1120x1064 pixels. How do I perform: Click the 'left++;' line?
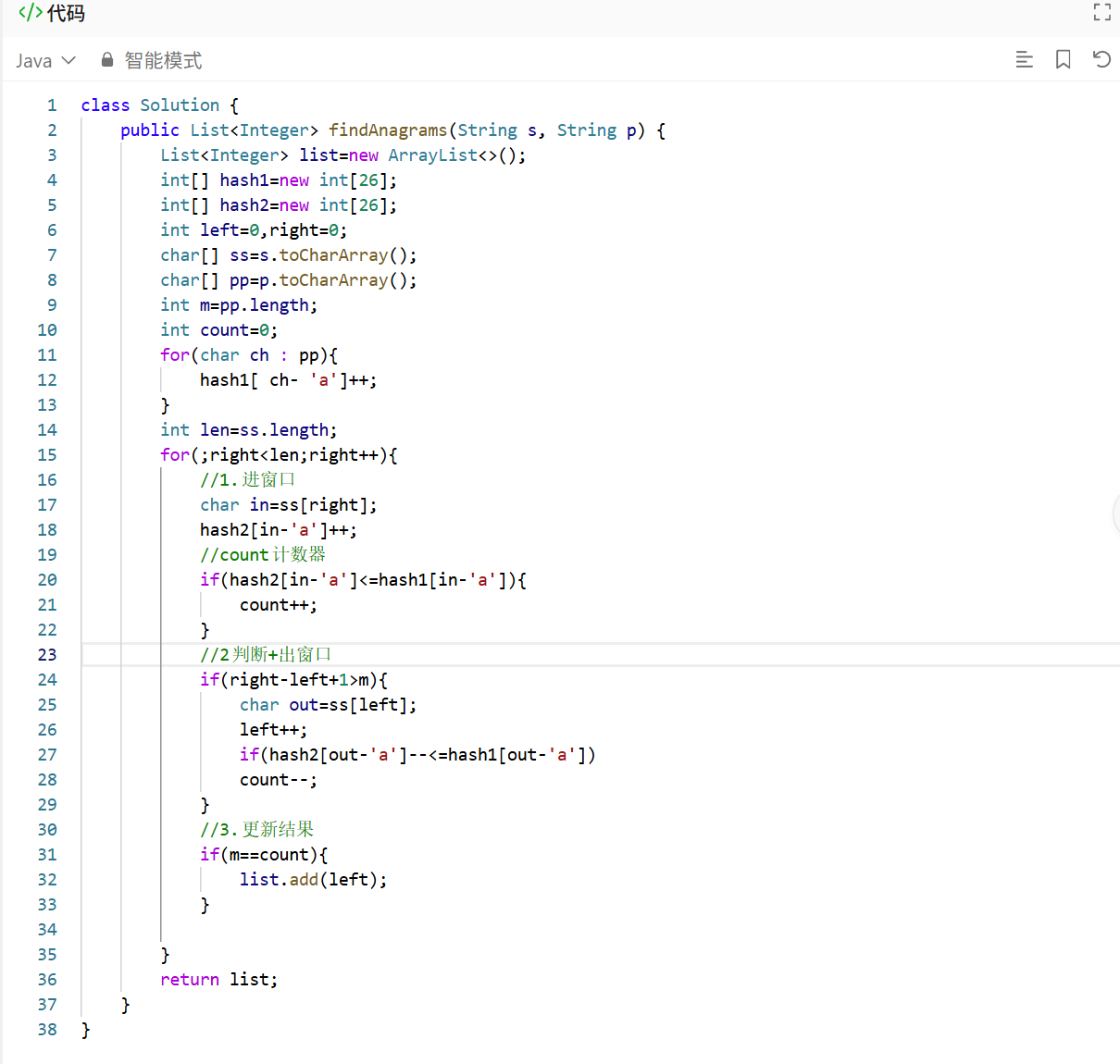[274, 730]
